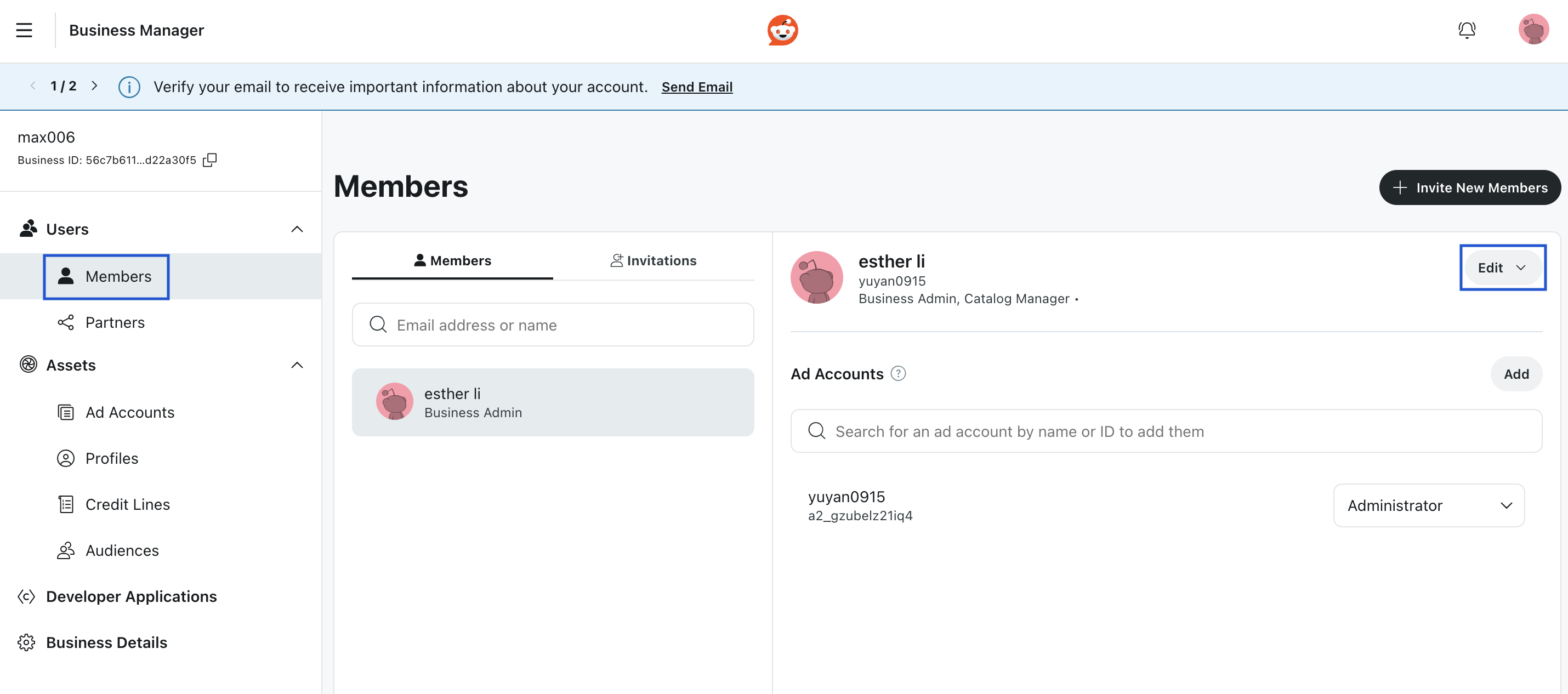Click the Developer Applications code icon
Screen dimensions: 1568x694
26,596
